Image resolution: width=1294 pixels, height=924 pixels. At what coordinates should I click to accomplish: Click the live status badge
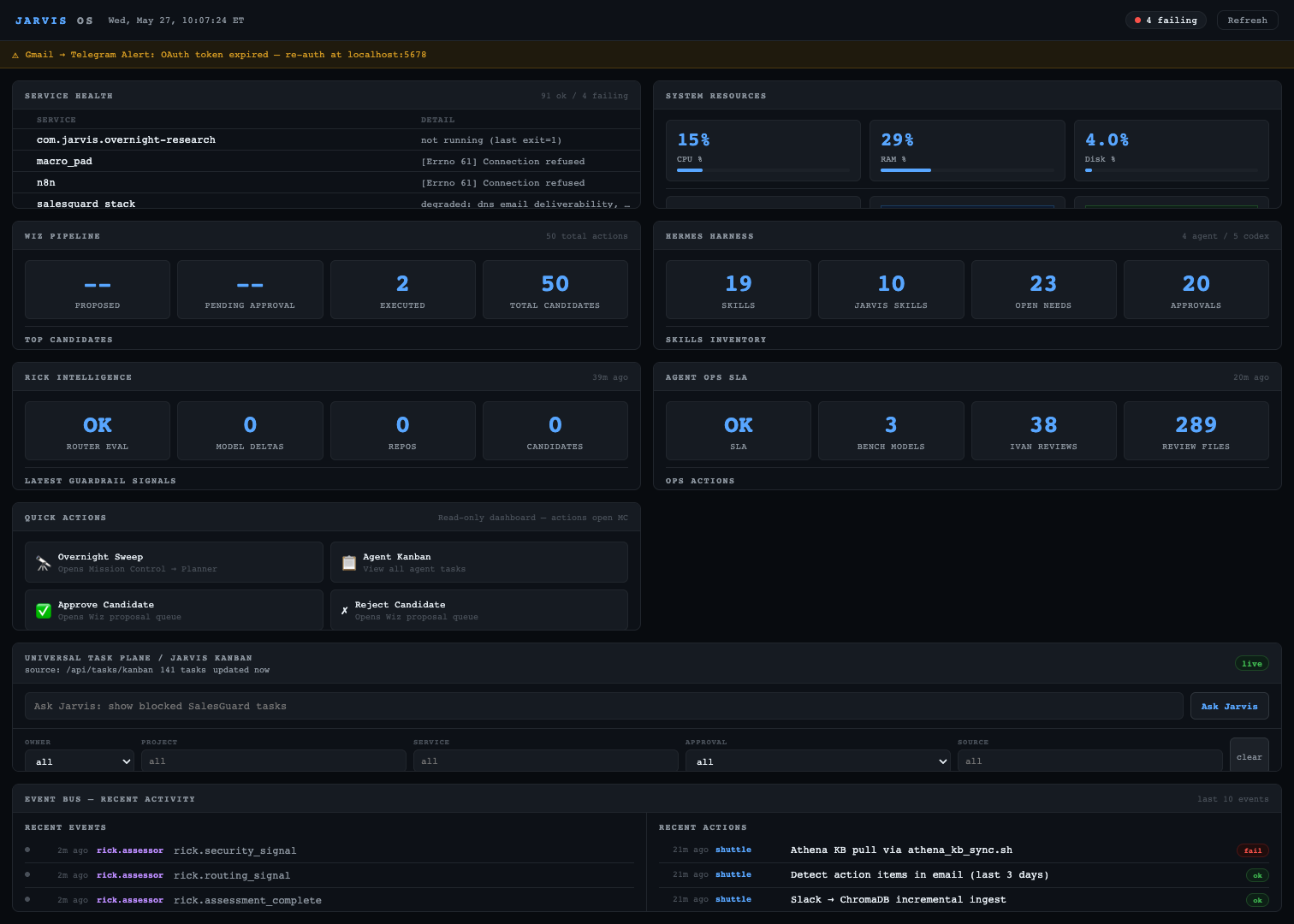pyautogui.click(x=1252, y=663)
